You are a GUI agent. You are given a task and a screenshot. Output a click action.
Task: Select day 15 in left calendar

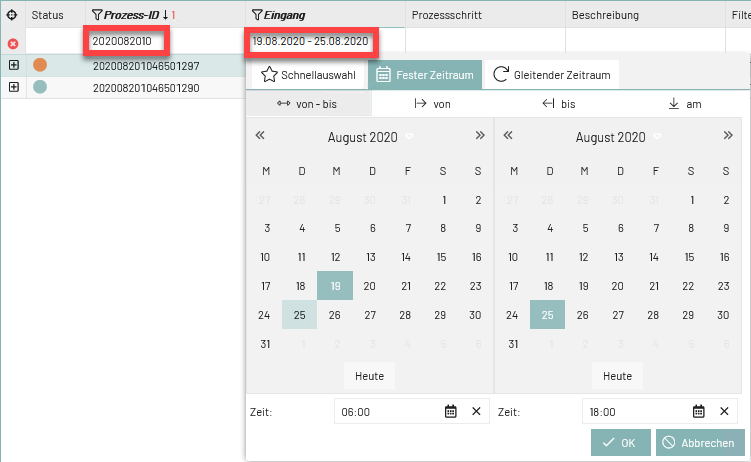(441, 257)
